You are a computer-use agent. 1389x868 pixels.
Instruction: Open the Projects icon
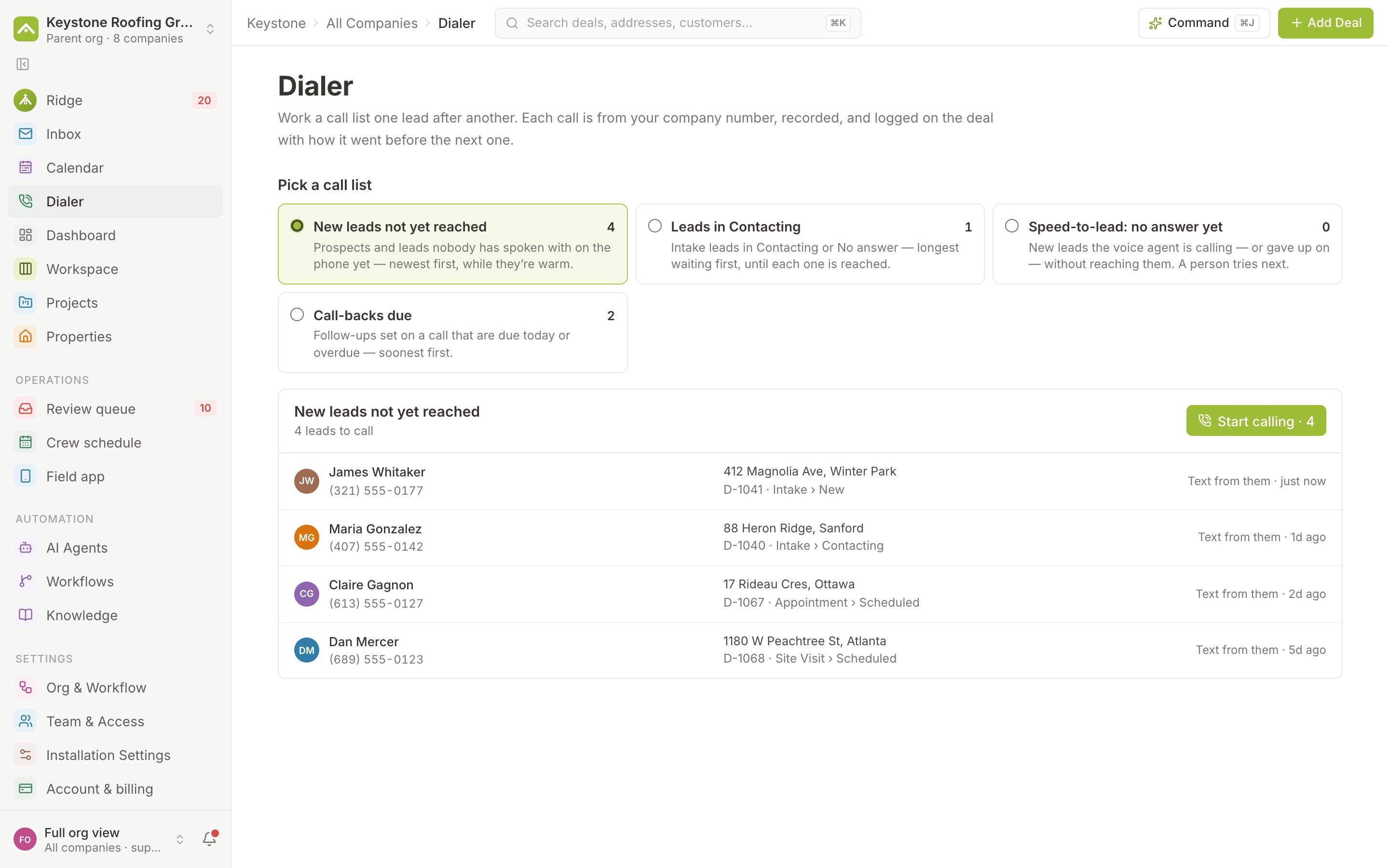[25, 302]
